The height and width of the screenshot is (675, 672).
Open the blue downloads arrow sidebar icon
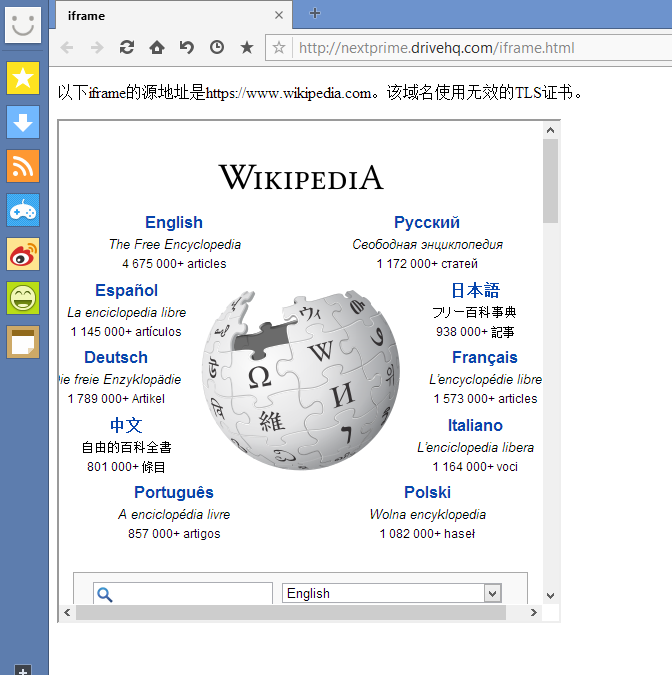[x=23, y=122]
